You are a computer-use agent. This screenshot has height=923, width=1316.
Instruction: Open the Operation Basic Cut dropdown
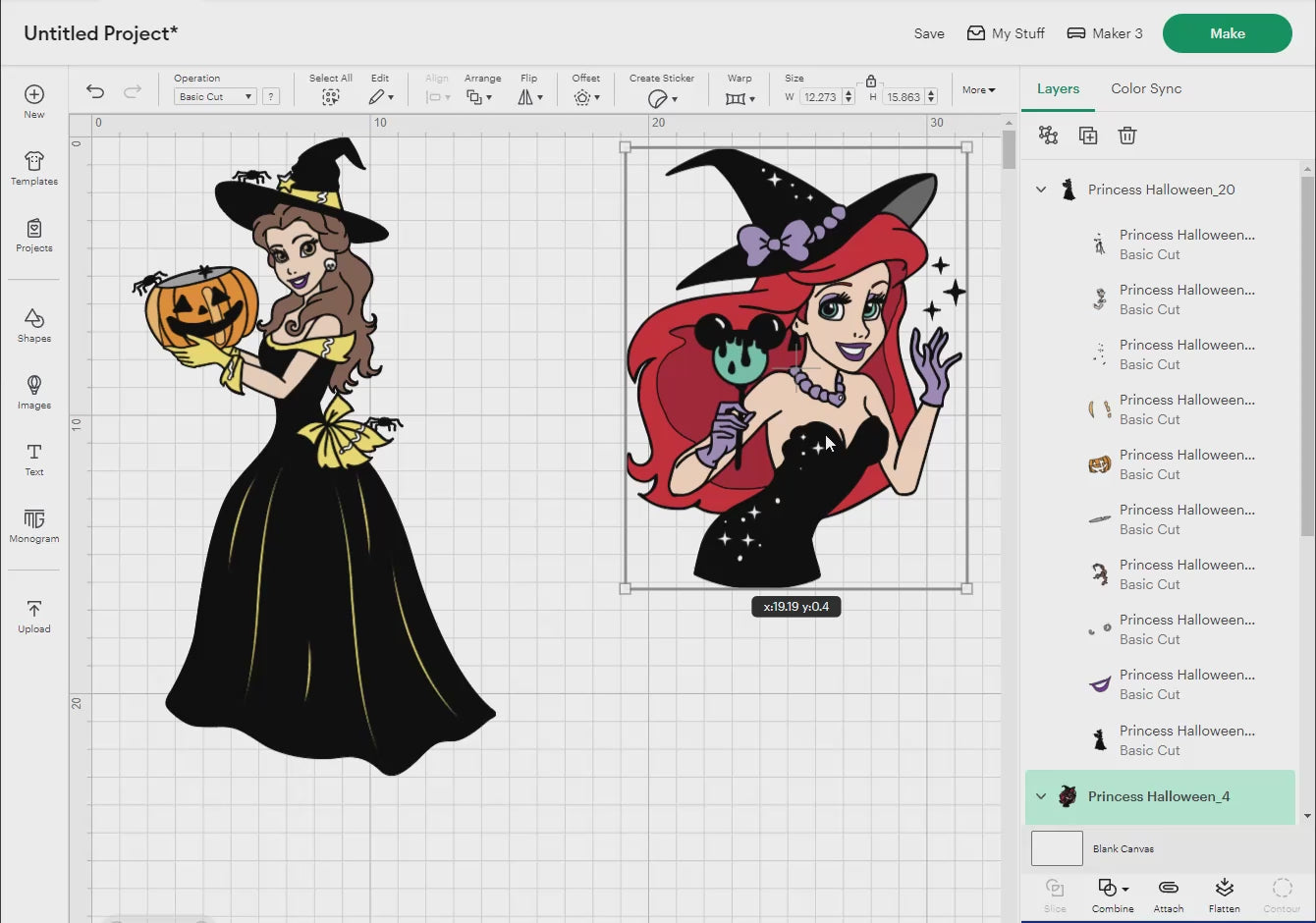(215, 96)
